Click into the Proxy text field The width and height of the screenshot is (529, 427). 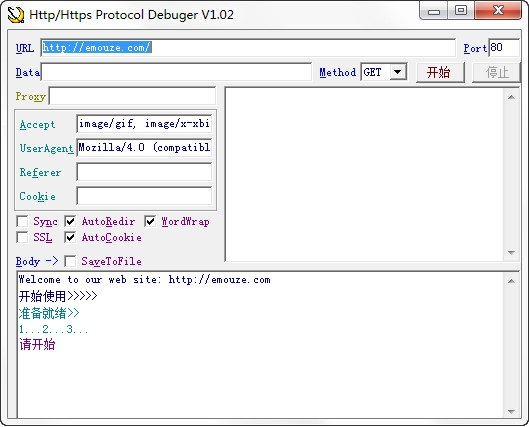coord(132,96)
